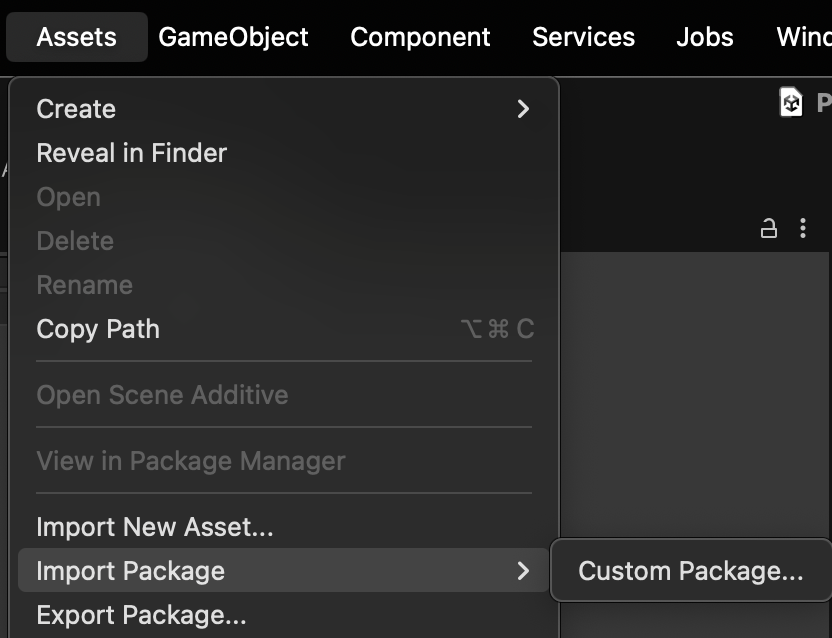Choose Import New Asset option
This screenshot has width=832, height=638.
155,527
